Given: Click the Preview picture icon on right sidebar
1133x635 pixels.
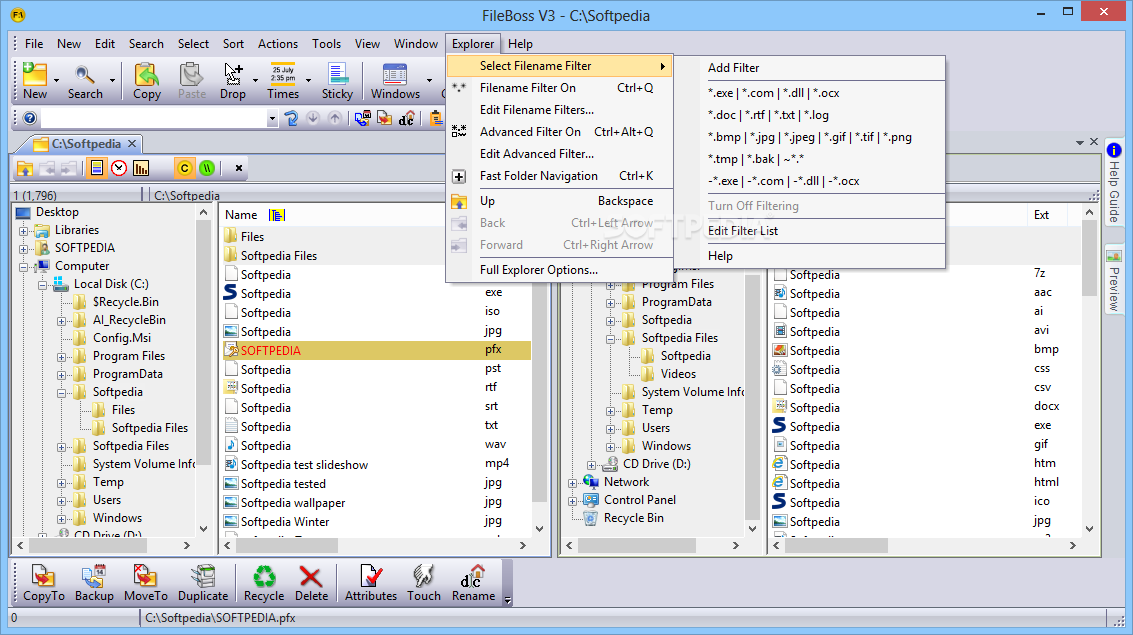Looking at the screenshot, I should pos(1113,256).
